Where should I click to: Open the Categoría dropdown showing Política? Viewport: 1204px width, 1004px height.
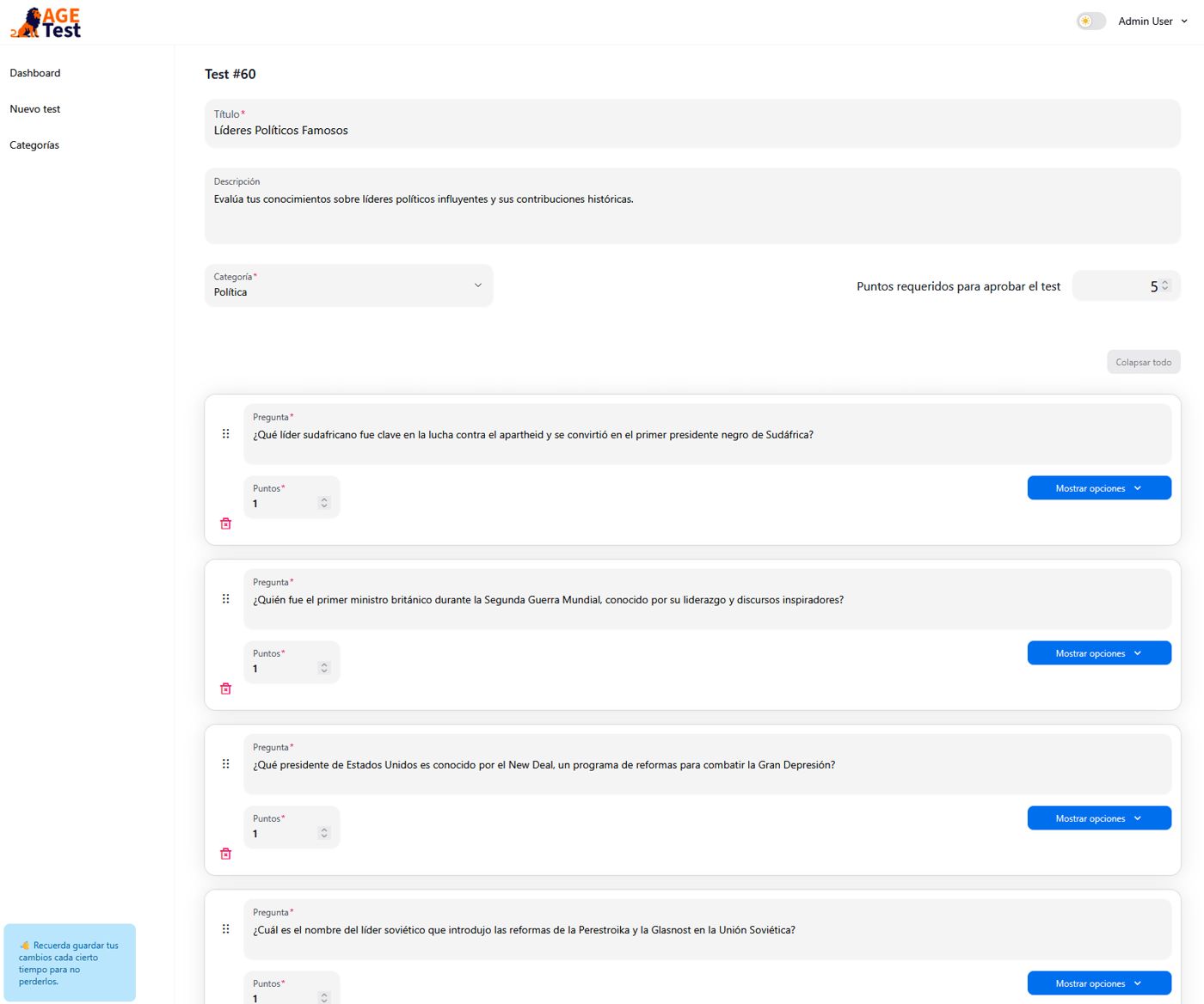coord(348,285)
